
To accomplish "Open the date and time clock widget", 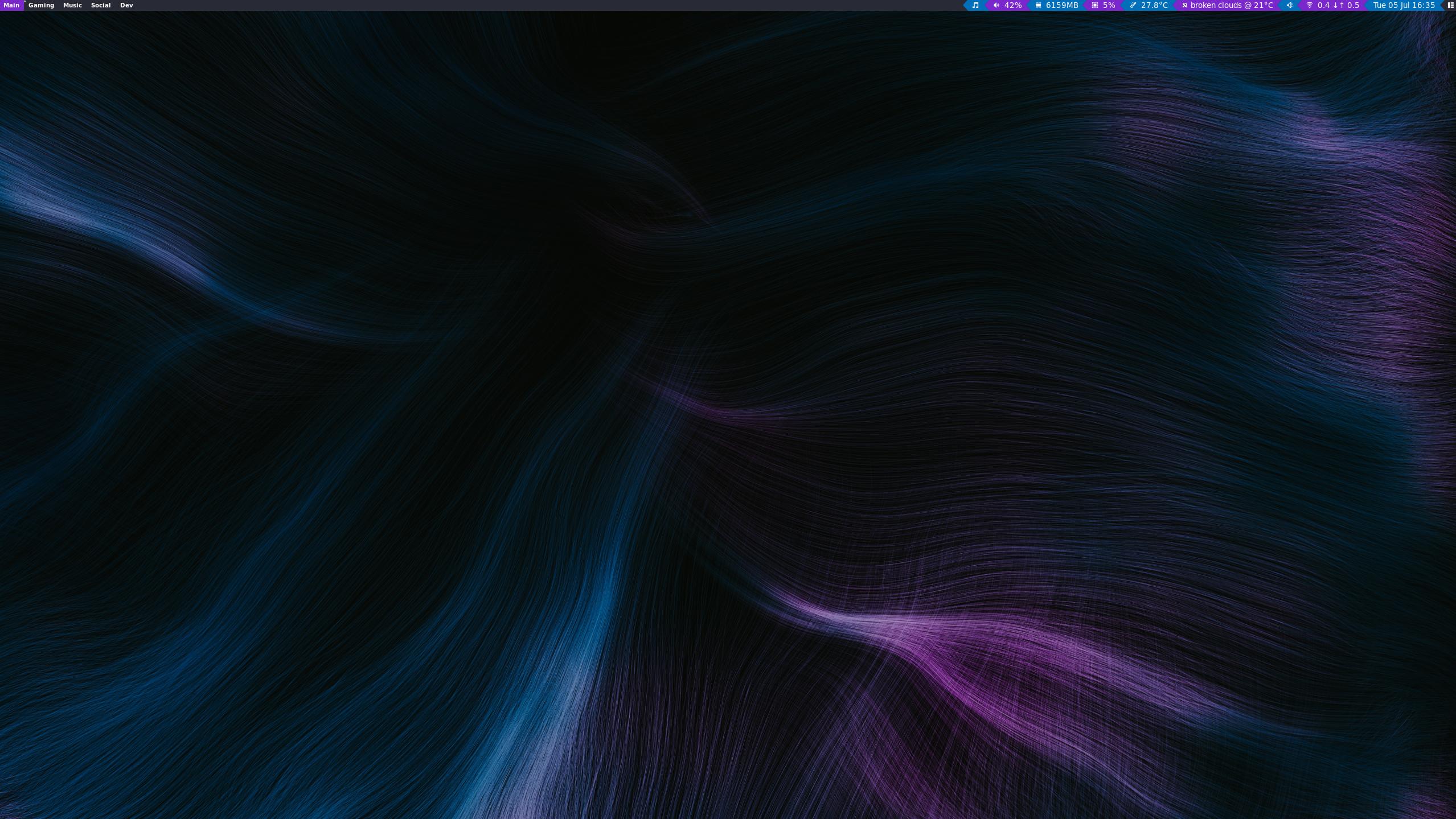I will click(x=1404, y=5).
